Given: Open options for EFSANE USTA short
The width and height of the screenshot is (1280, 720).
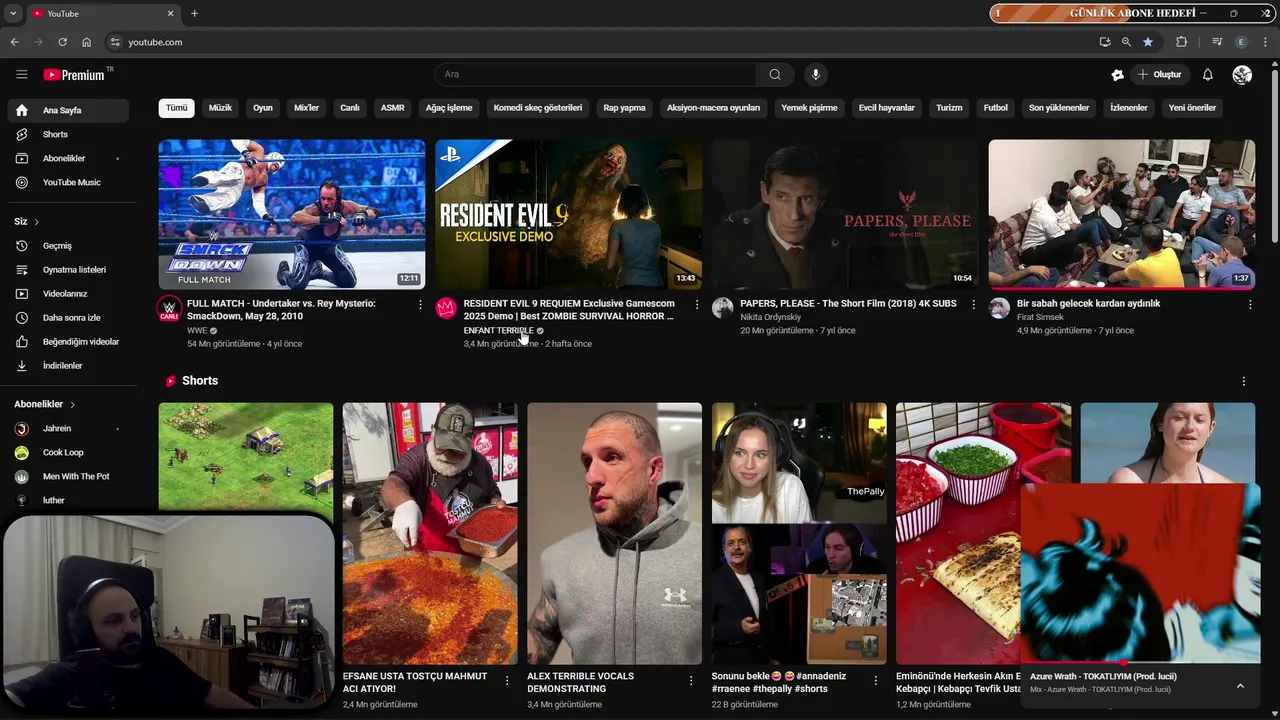Looking at the screenshot, I should pos(507,680).
